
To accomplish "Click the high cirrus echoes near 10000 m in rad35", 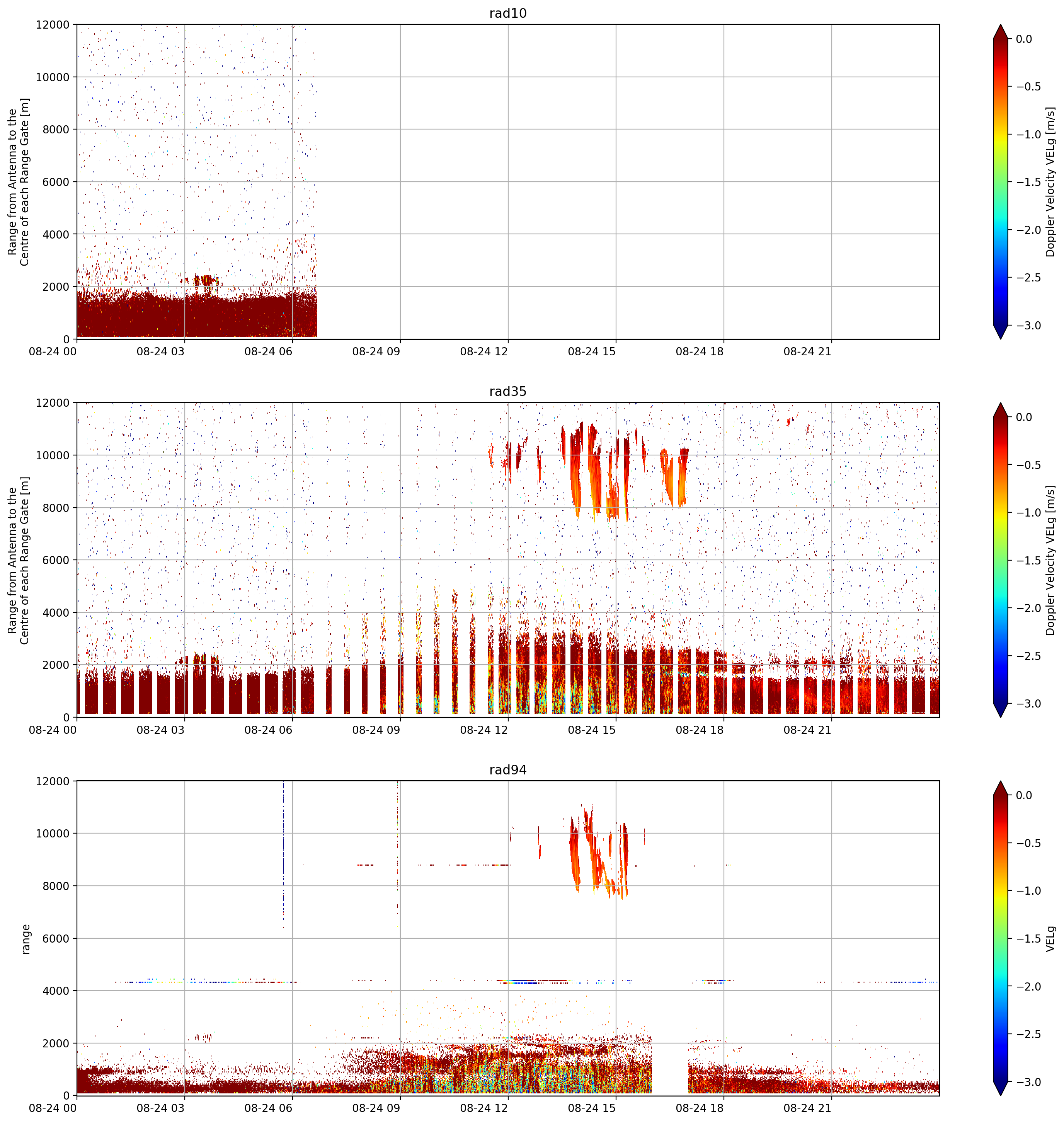I will click(x=589, y=472).
